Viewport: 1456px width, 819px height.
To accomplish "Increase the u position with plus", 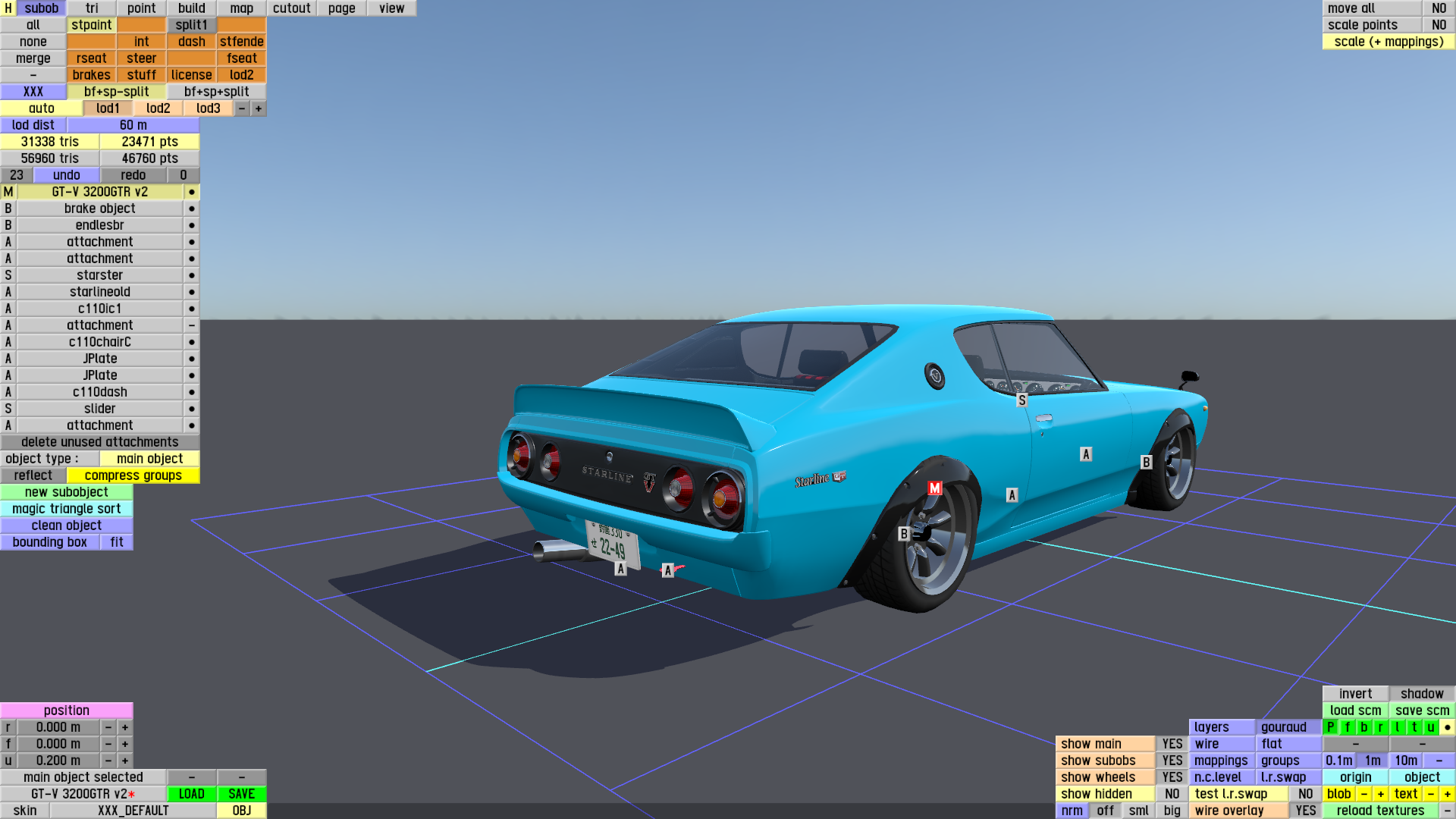I will (125, 761).
